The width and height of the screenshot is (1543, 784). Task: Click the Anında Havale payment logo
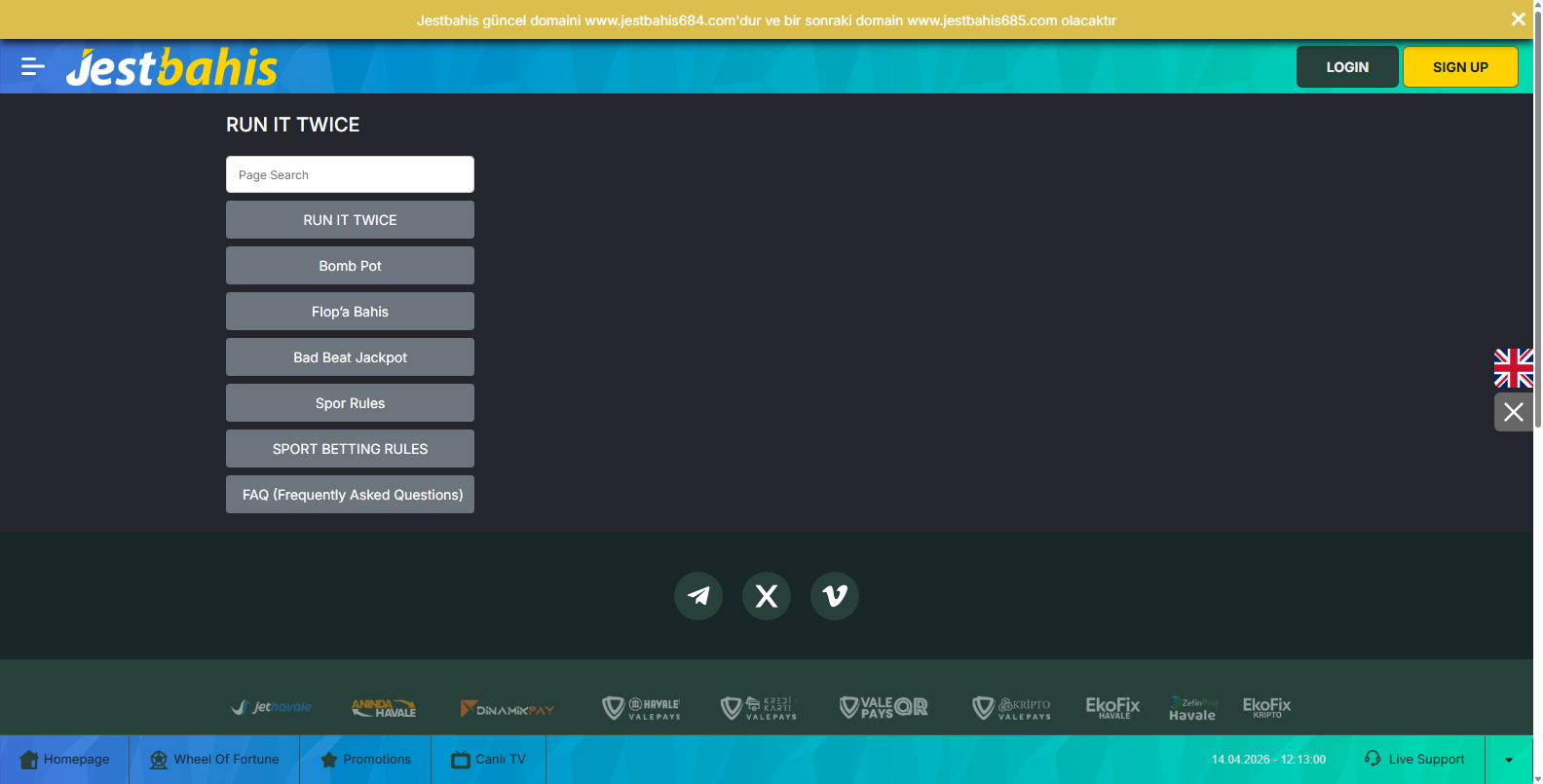click(384, 708)
